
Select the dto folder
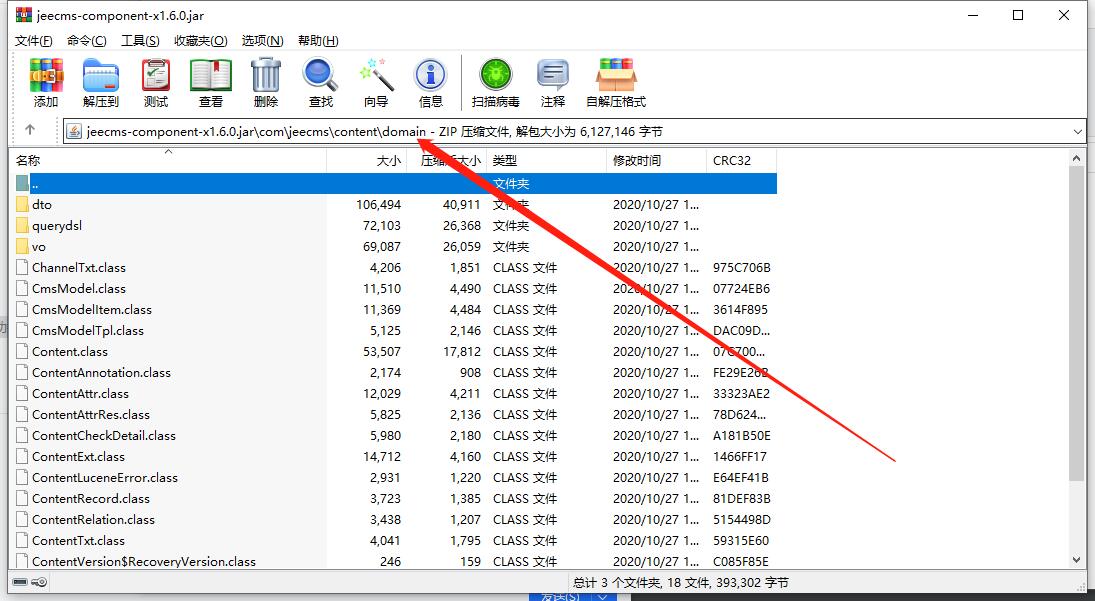point(41,204)
